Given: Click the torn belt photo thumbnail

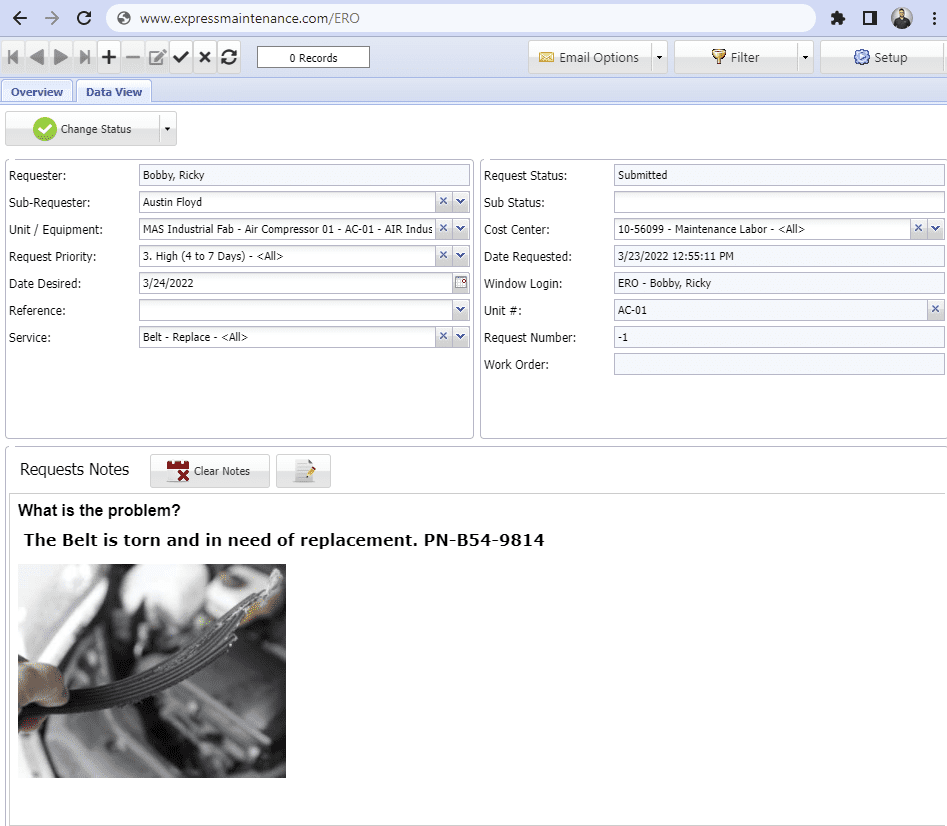Looking at the screenshot, I should click(152, 671).
